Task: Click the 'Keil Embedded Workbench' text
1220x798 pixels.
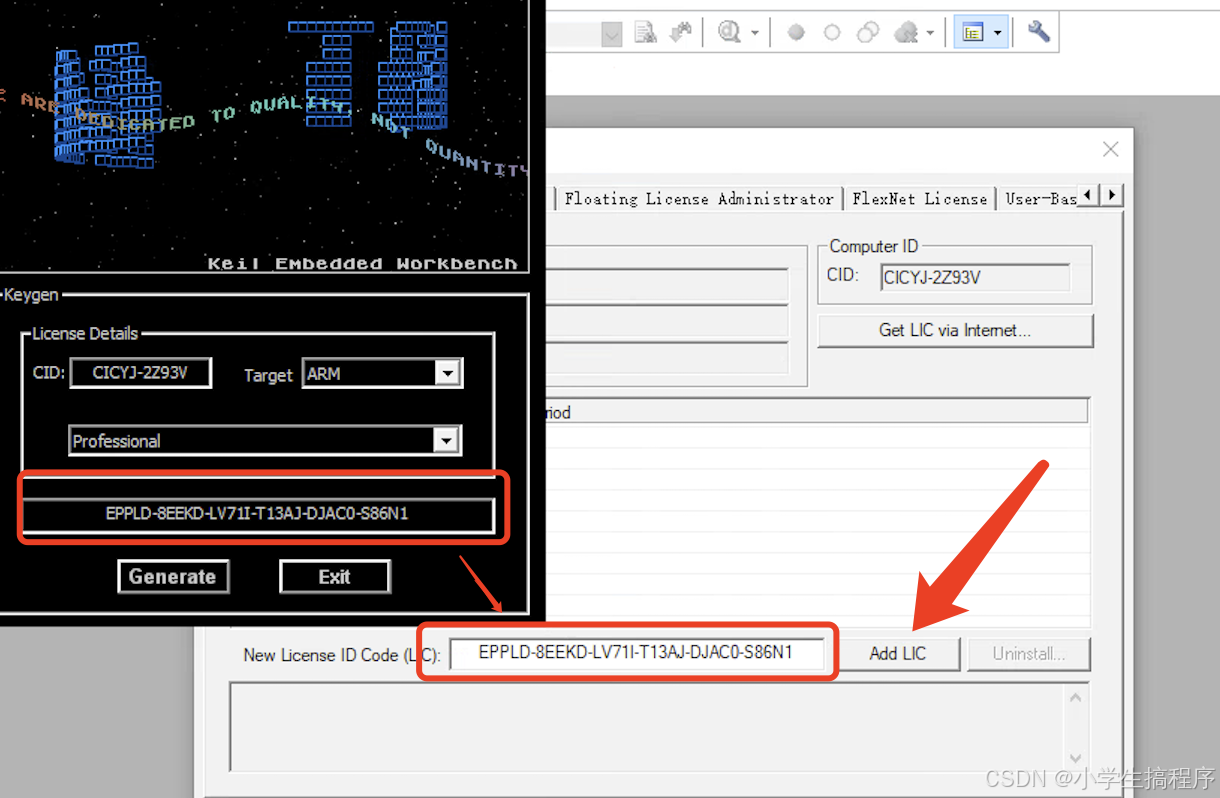Action: click(x=362, y=264)
